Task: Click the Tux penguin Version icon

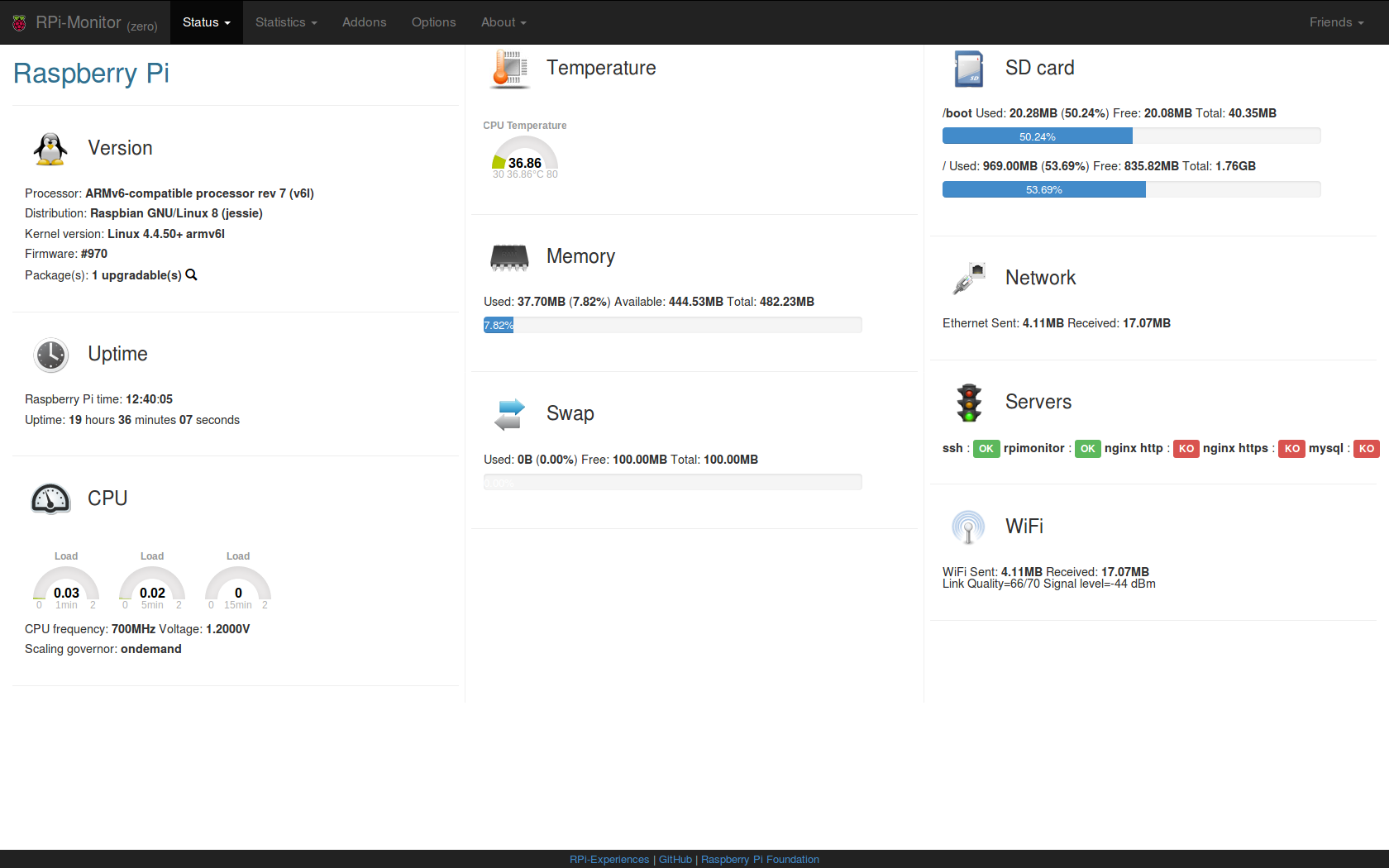Action: 50,149
